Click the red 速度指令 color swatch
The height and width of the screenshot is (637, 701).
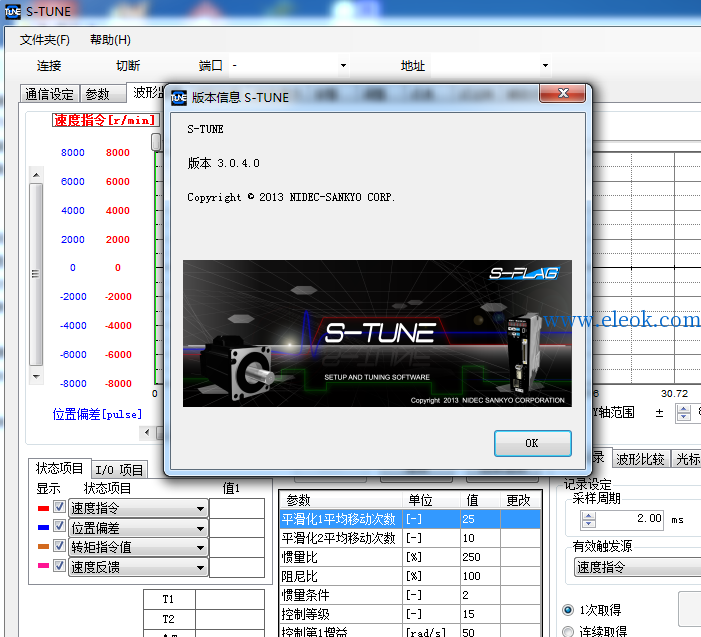coord(43,508)
